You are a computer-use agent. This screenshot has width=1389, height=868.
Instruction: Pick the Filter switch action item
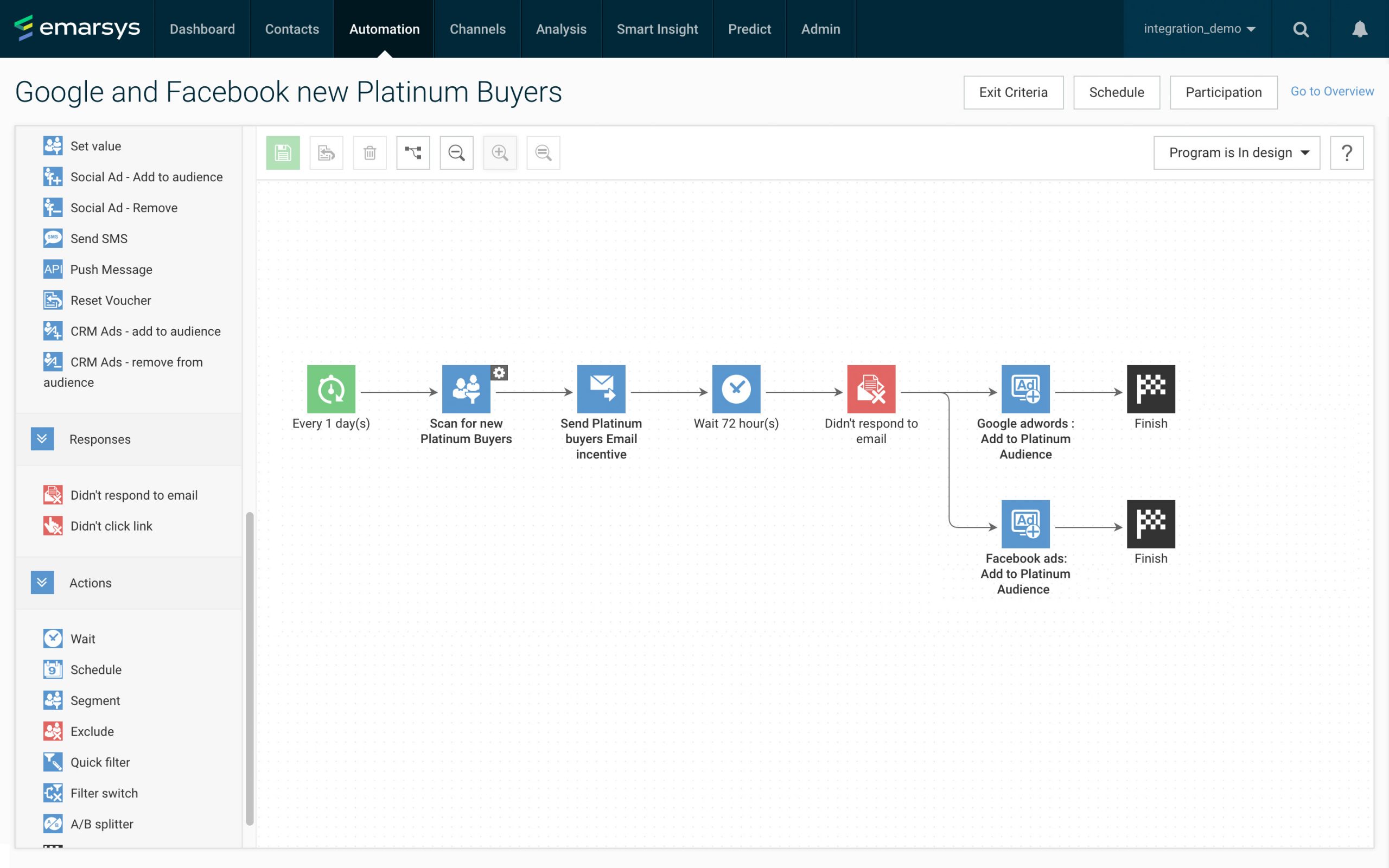(91, 793)
